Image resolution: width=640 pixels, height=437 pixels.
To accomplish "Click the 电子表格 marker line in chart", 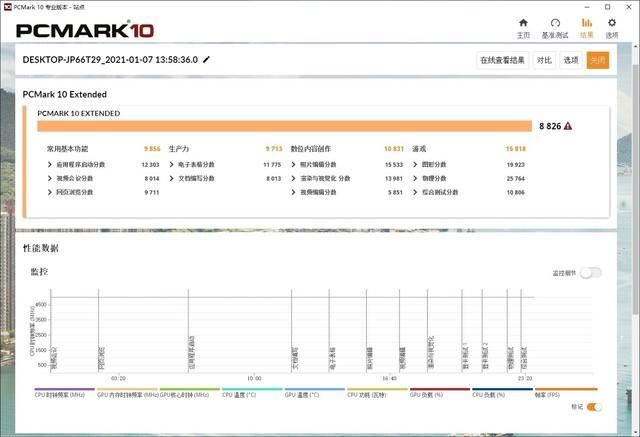I will pos(329,331).
